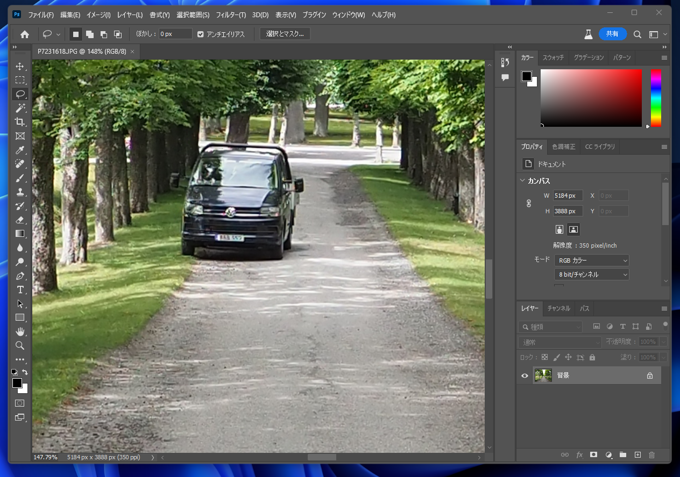This screenshot has height=477, width=680.
Task: Switch to the チャンネル tab
Action: click(x=558, y=308)
